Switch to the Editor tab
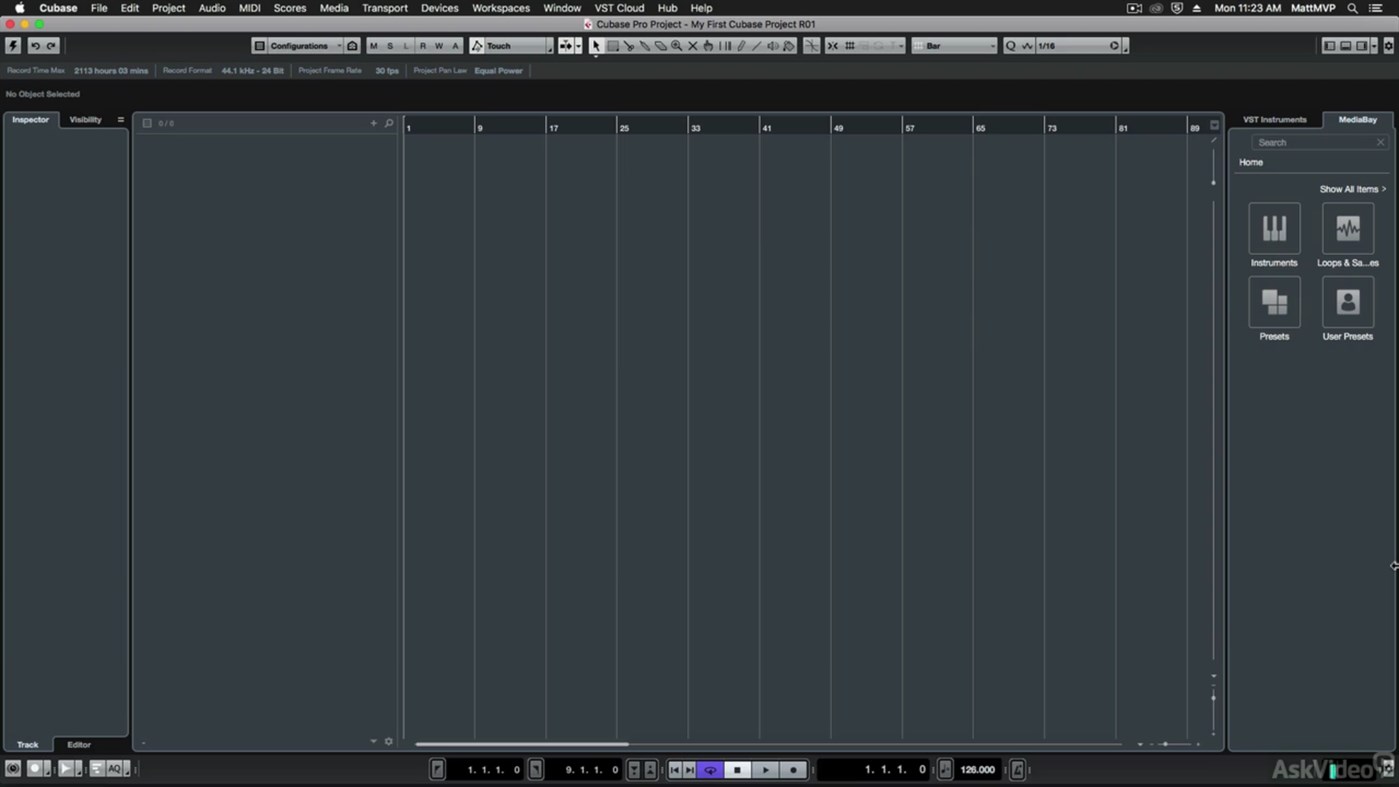Screen dimensions: 1399x787 pos(78,744)
